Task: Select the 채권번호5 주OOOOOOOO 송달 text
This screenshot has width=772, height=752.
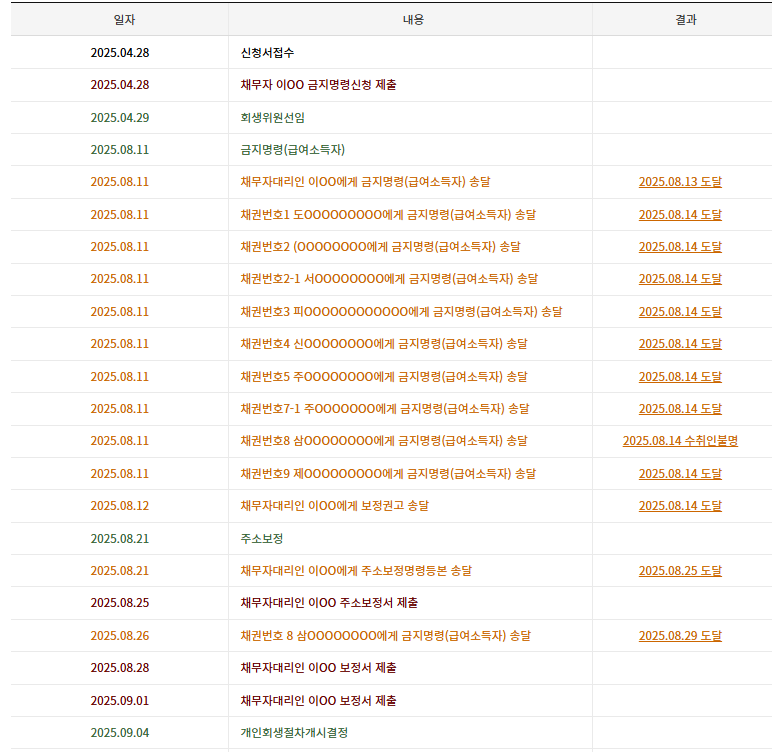Action: 384,377
